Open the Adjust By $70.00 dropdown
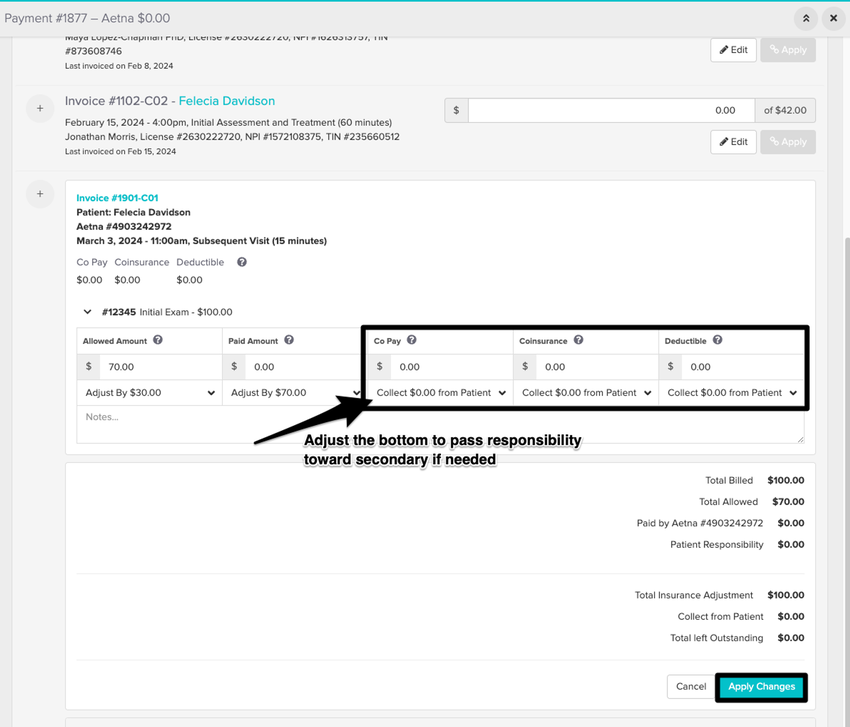 (x=293, y=393)
